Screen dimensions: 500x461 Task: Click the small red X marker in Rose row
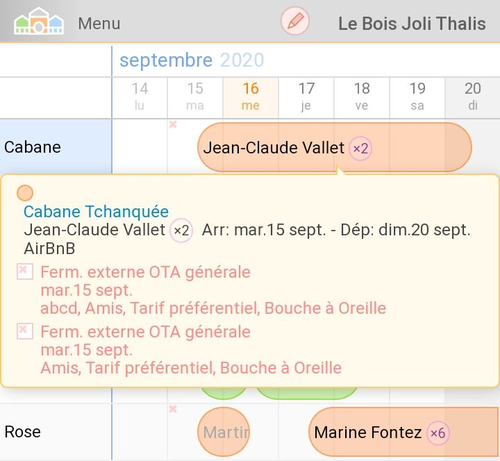173,409
